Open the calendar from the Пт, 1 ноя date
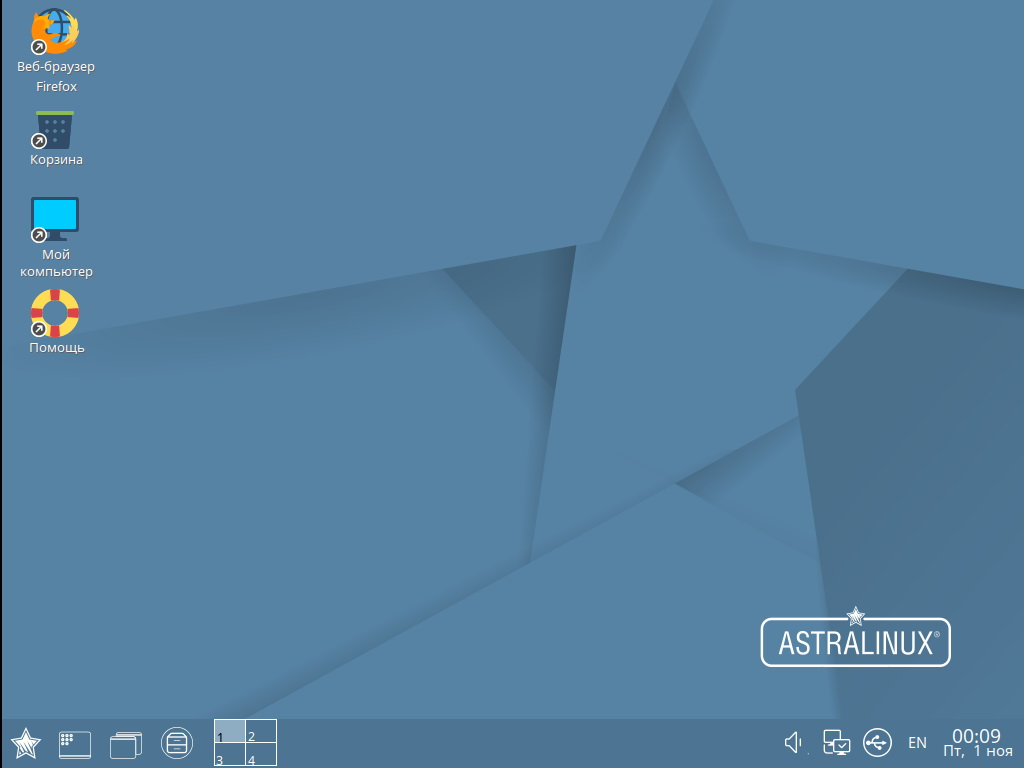Image resolution: width=1024 pixels, height=768 pixels. [x=975, y=751]
